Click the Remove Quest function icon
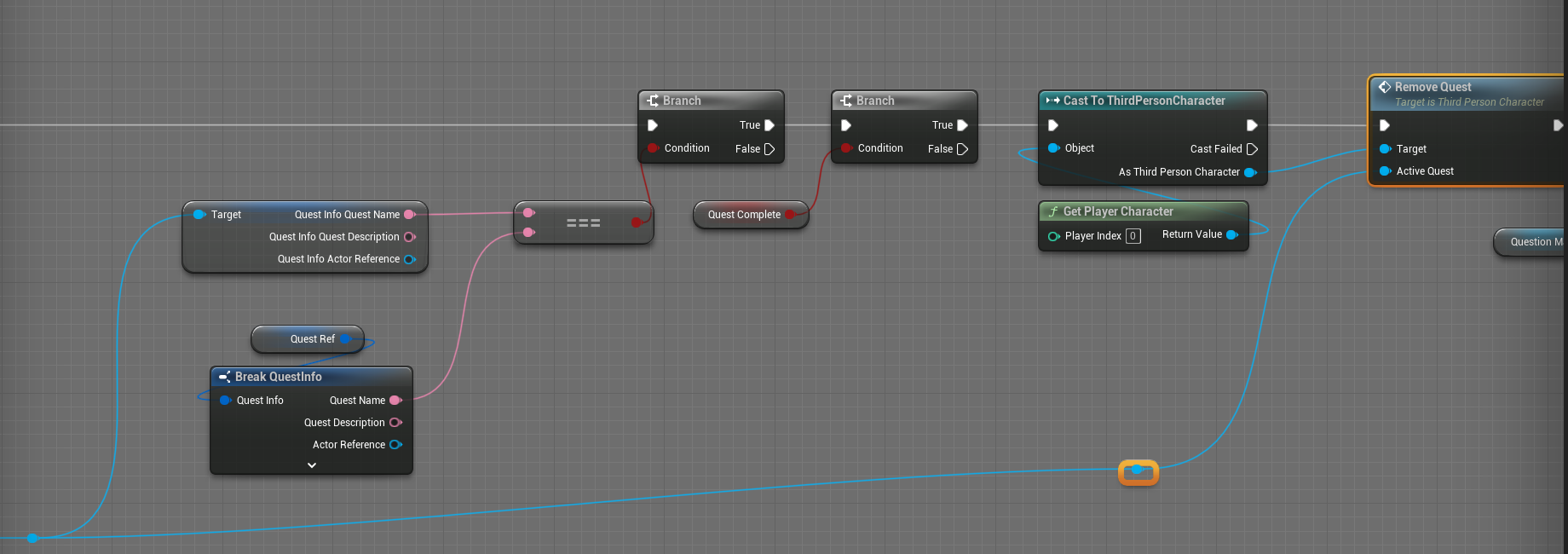The image size is (1568, 554). point(1385,87)
